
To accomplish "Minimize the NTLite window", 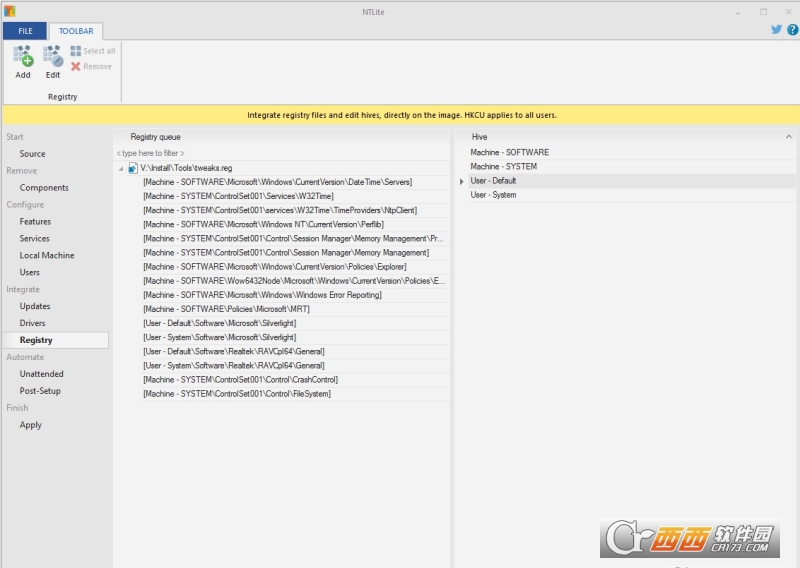I will 738,12.
